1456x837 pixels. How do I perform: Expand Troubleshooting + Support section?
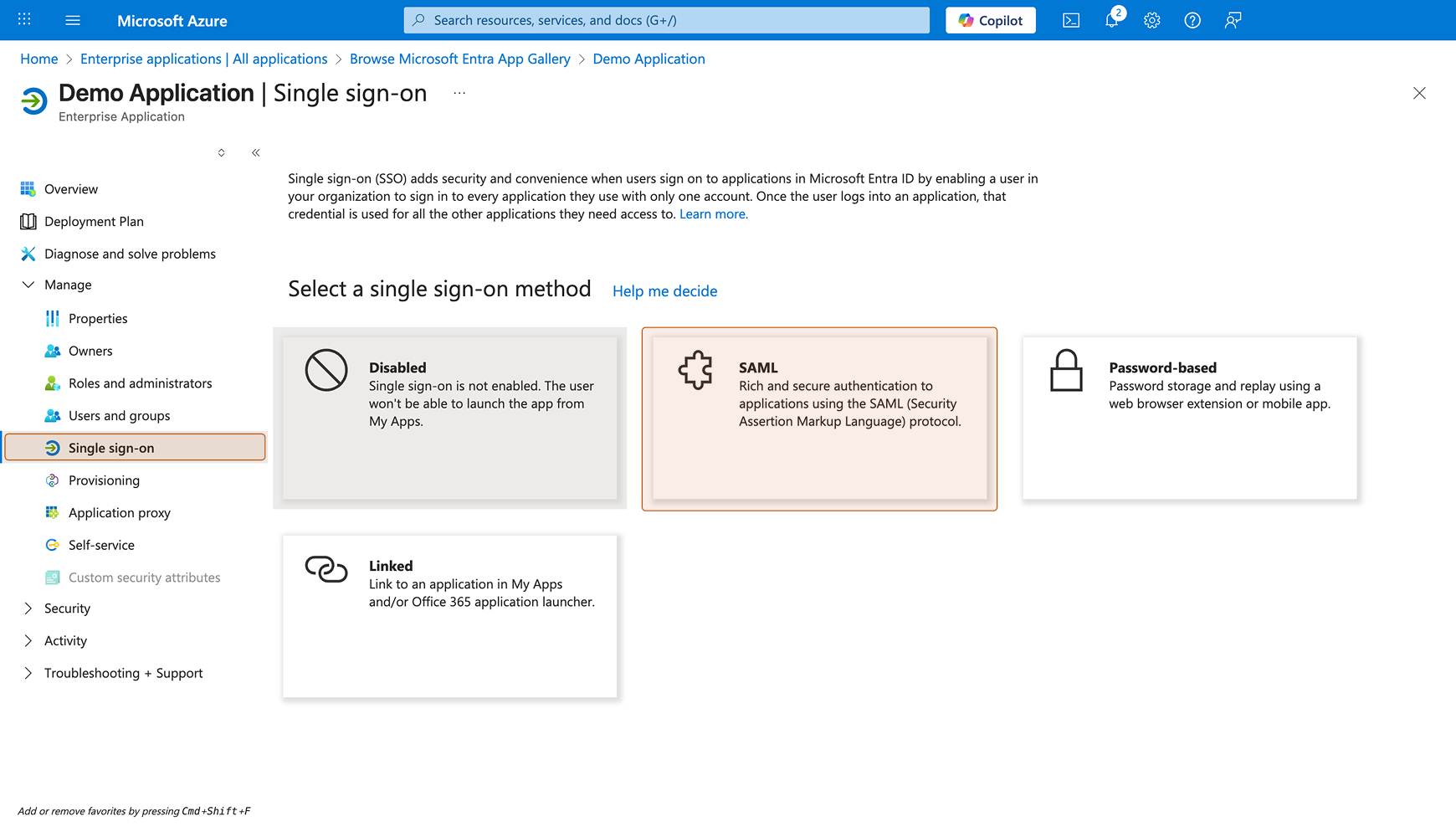point(28,673)
